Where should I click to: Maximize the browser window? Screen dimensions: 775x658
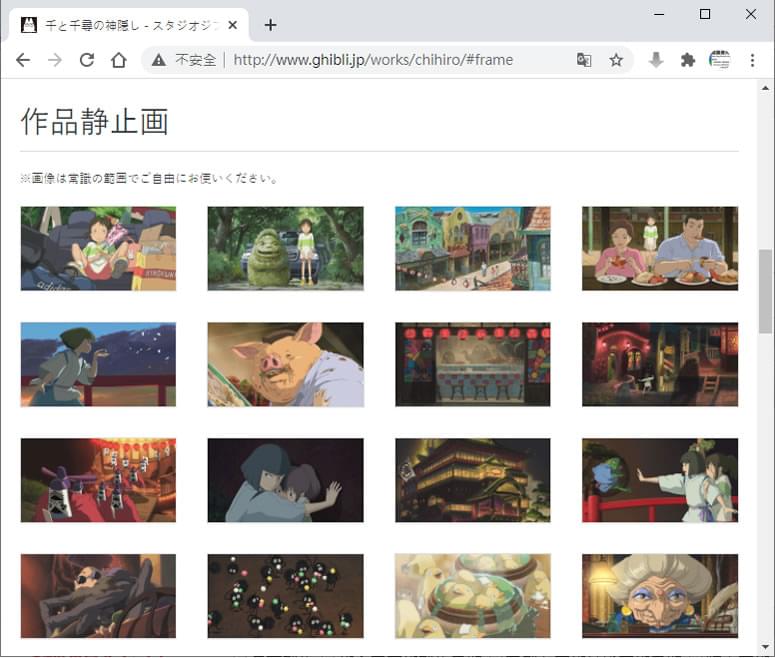705,14
